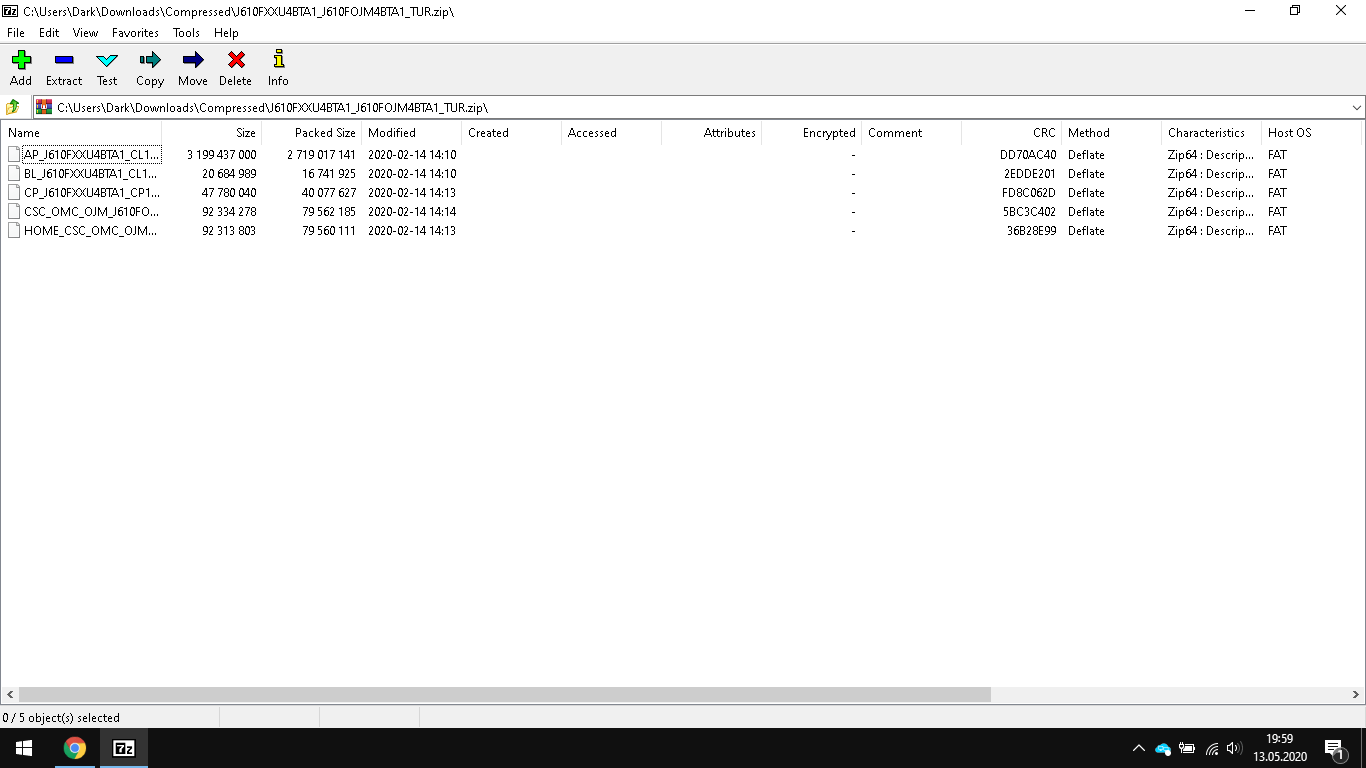
Task: Click the size value 3 199 437 000
Action: pyautogui.click(x=221, y=155)
